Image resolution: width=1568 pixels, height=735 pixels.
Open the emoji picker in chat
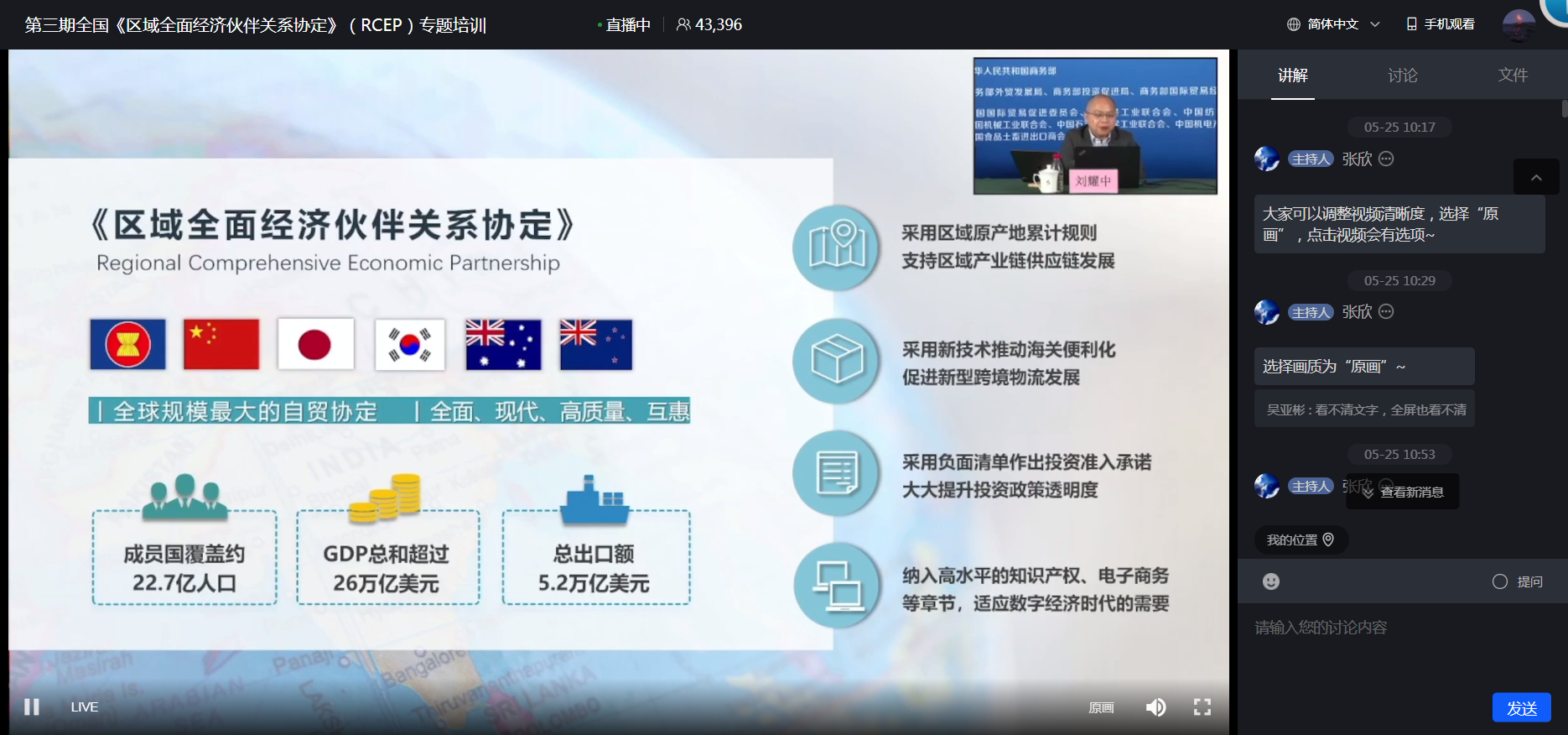click(1271, 581)
